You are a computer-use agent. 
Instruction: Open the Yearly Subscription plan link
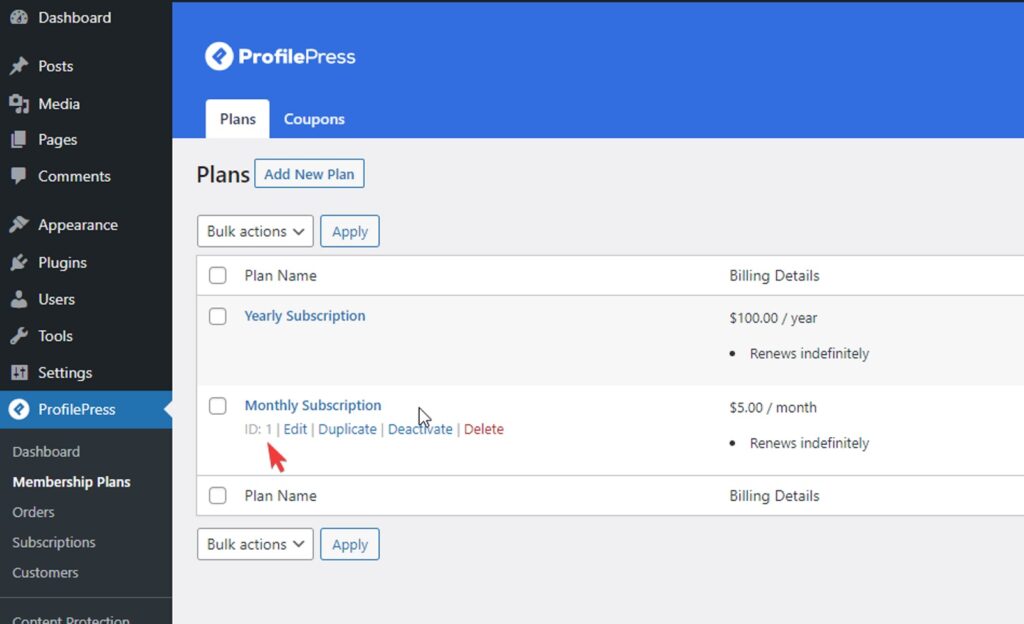pos(304,316)
